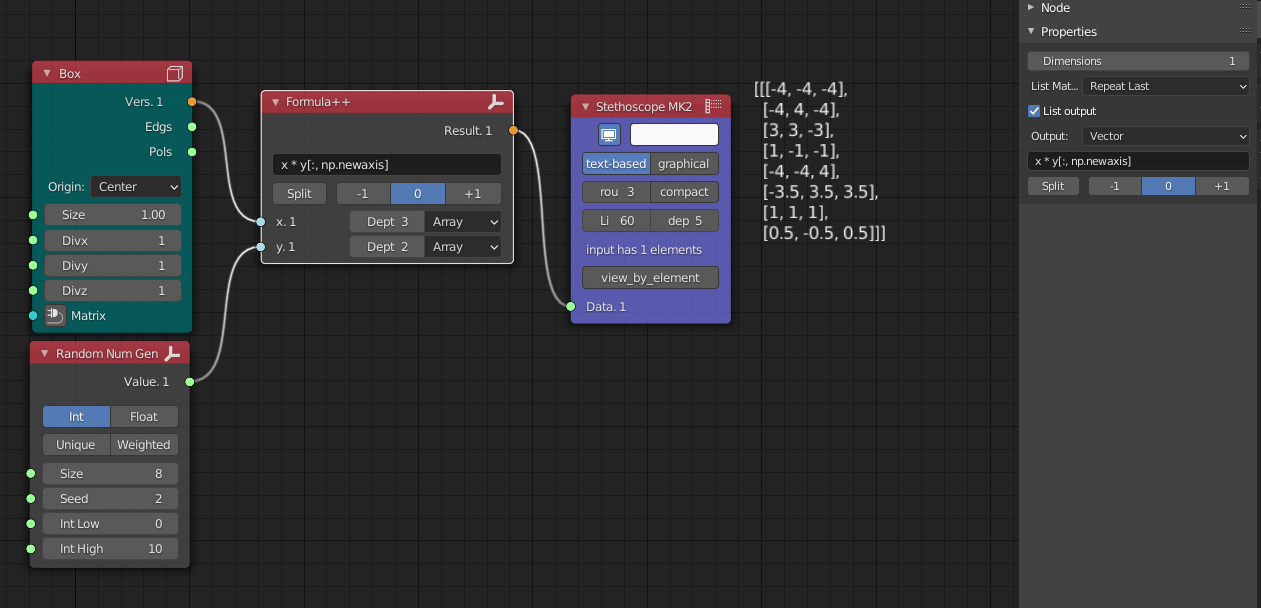Viewport: 1261px width, 608px height.
Task: Click the dep 5 depth field
Action: pyautogui.click(x=684, y=220)
